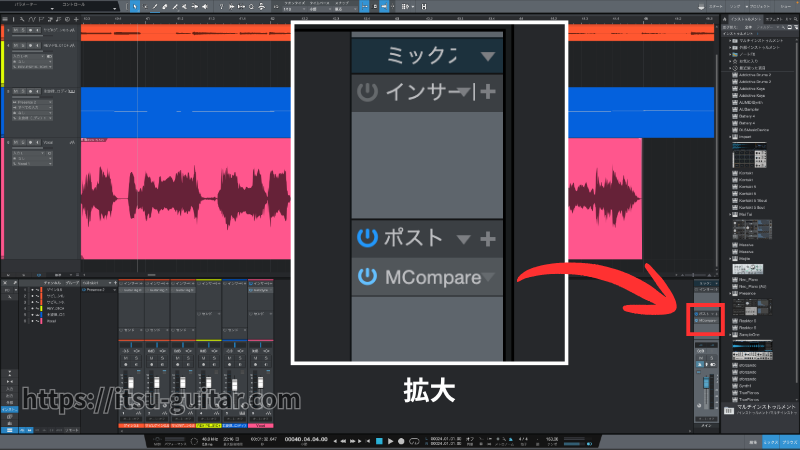Mute the main output channel
The height and width of the screenshot is (450, 800).
pyautogui.click(x=701, y=358)
